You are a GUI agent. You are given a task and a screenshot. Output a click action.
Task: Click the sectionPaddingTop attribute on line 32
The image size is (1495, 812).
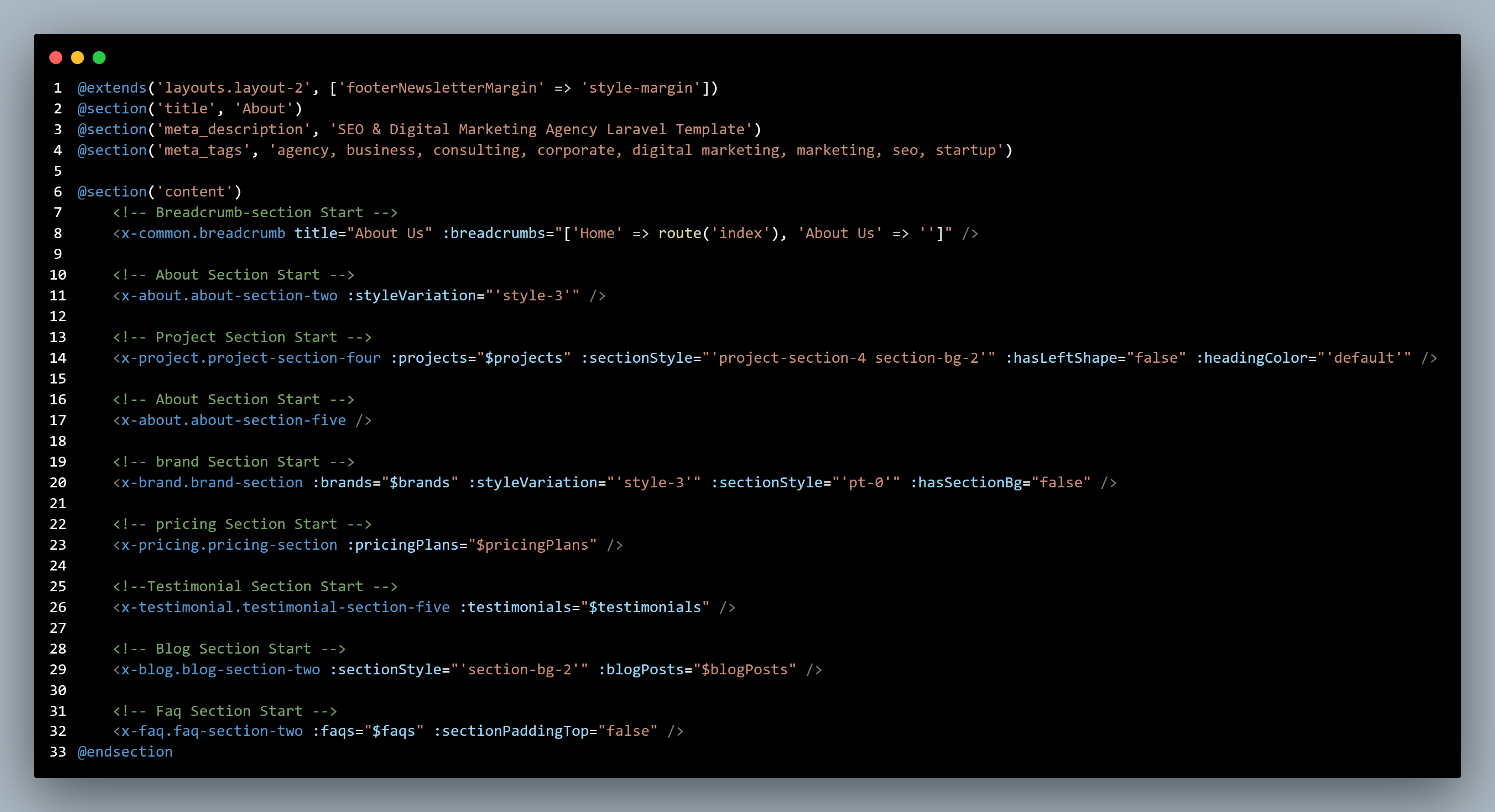514,731
